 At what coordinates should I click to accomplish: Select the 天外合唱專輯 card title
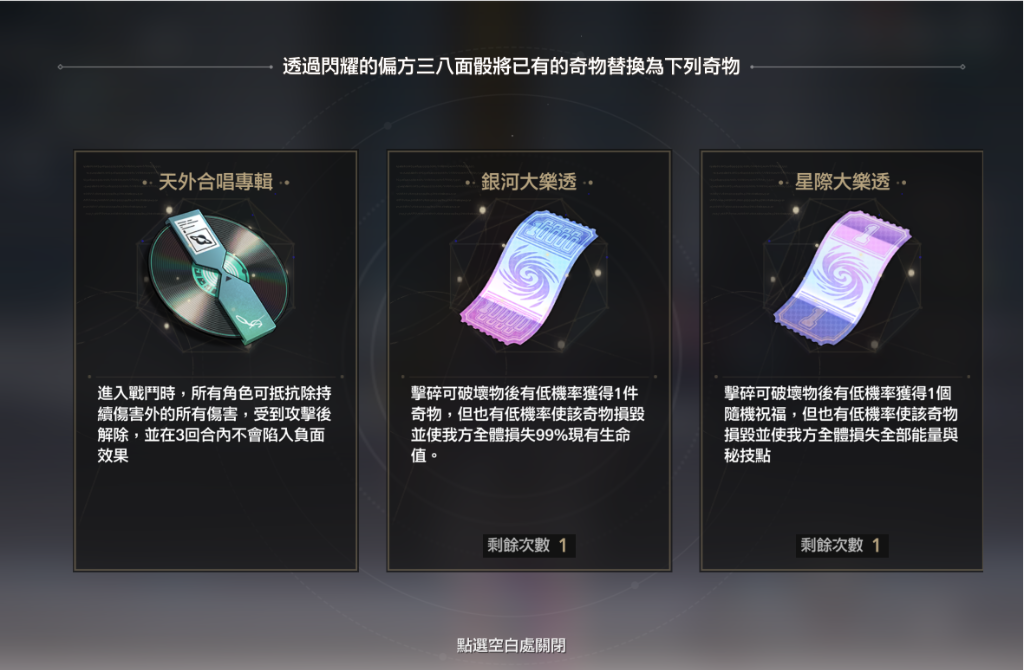[216, 182]
